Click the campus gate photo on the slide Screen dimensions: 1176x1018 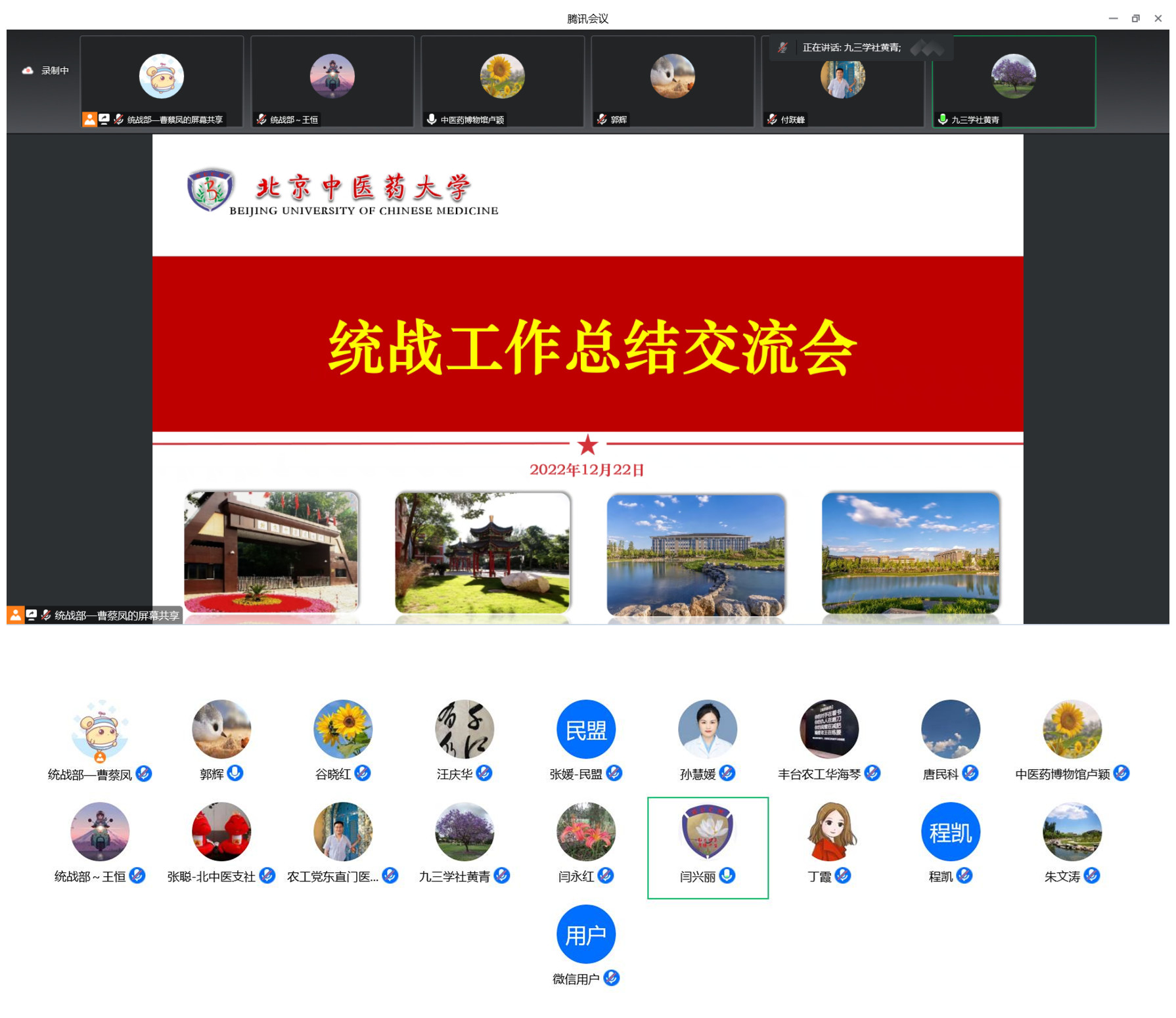[x=271, y=552]
